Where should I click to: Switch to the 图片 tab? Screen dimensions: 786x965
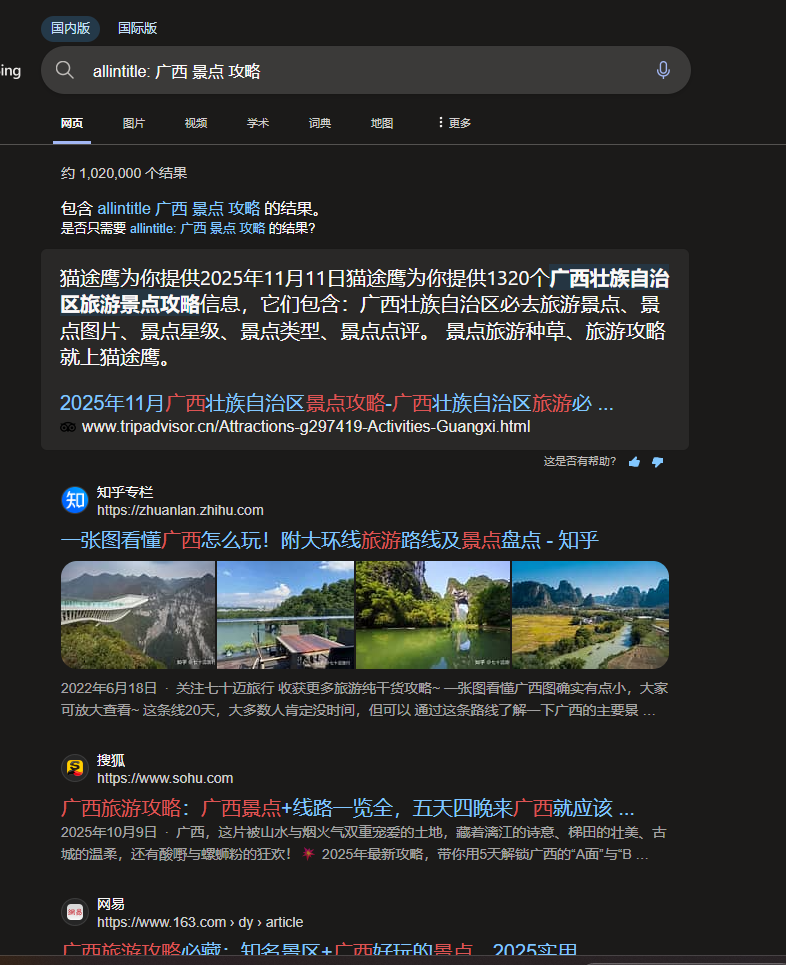click(134, 123)
